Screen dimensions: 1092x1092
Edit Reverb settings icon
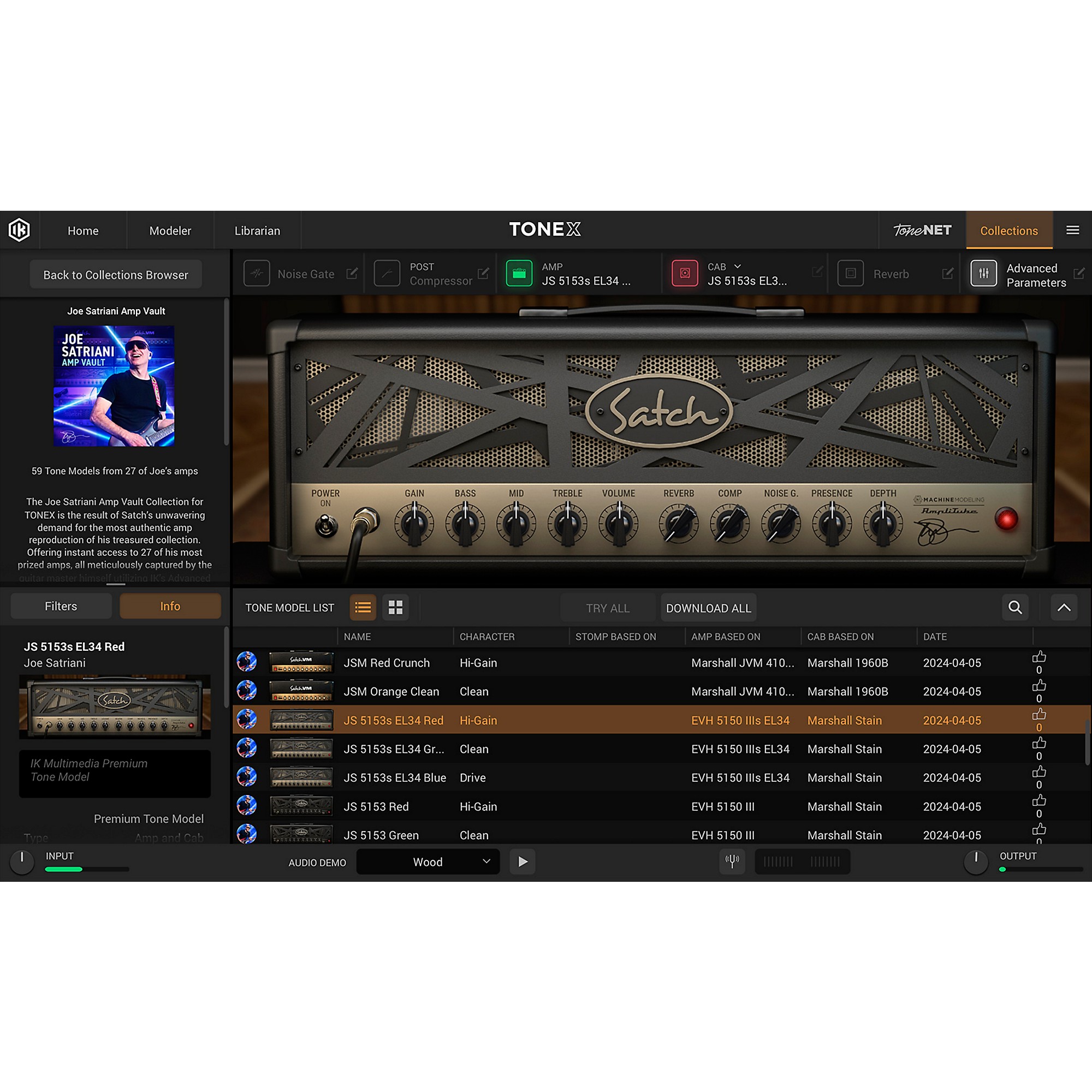click(x=948, y=274)
